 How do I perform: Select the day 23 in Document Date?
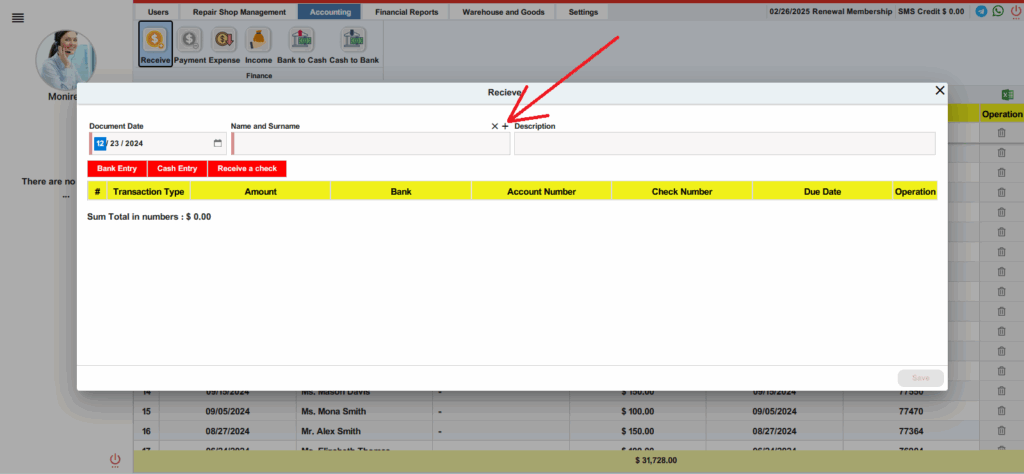pos(114,143)
